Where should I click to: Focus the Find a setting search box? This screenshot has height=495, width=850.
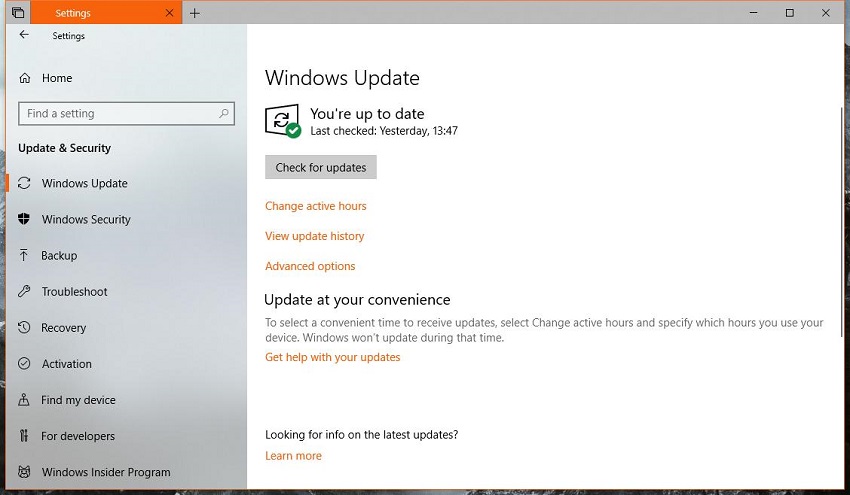click(x=118, y=114)
